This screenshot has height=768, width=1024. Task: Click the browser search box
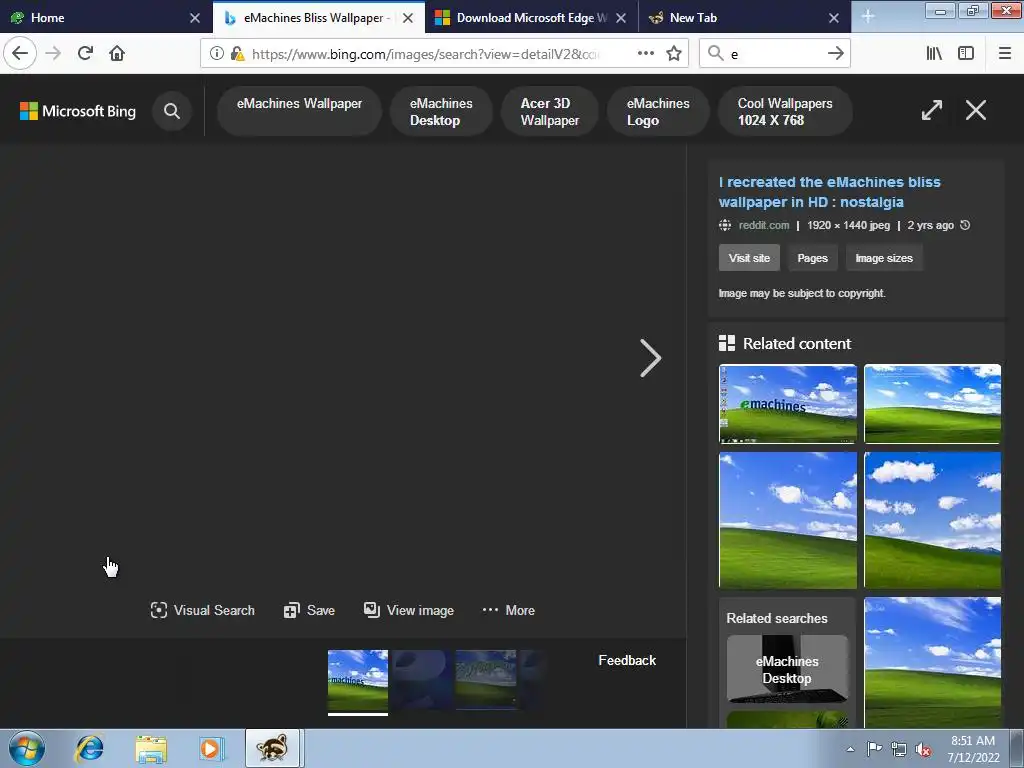point(774,54)
